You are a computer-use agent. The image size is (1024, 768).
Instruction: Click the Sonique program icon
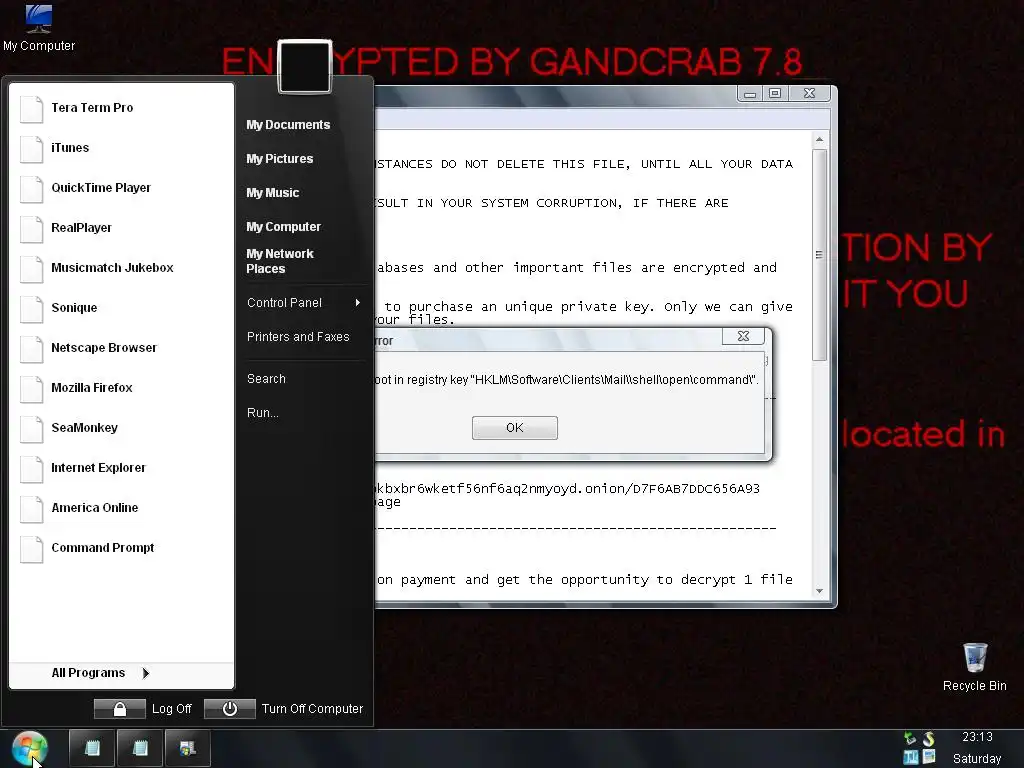coord(31,308)
